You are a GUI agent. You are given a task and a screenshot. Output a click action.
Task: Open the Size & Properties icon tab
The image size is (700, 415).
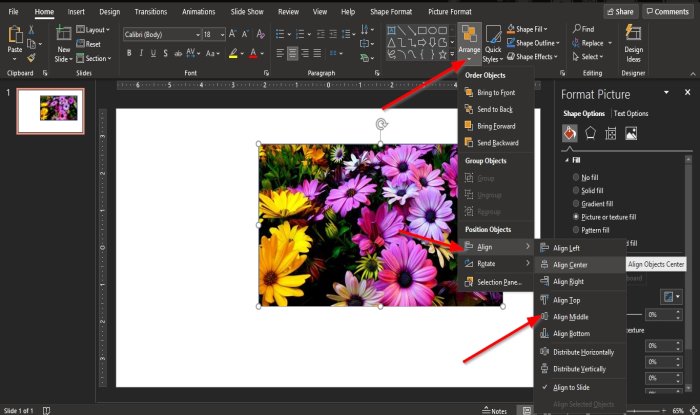pos(610,133)
